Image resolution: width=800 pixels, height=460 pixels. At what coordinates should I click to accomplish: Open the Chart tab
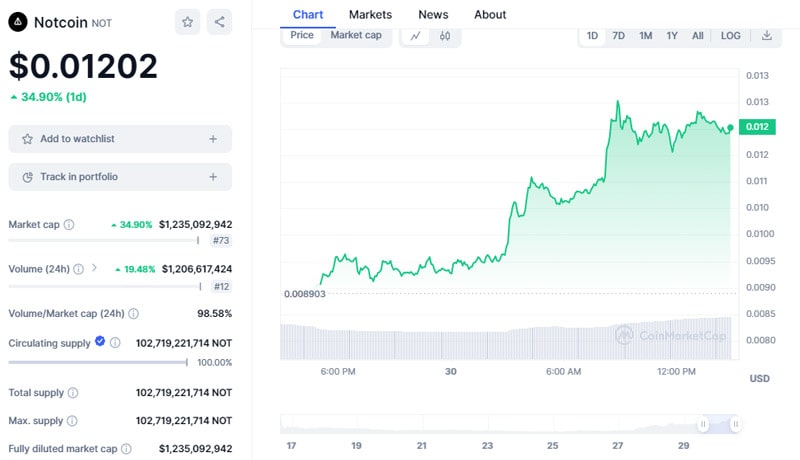click(x=308, y=15)
